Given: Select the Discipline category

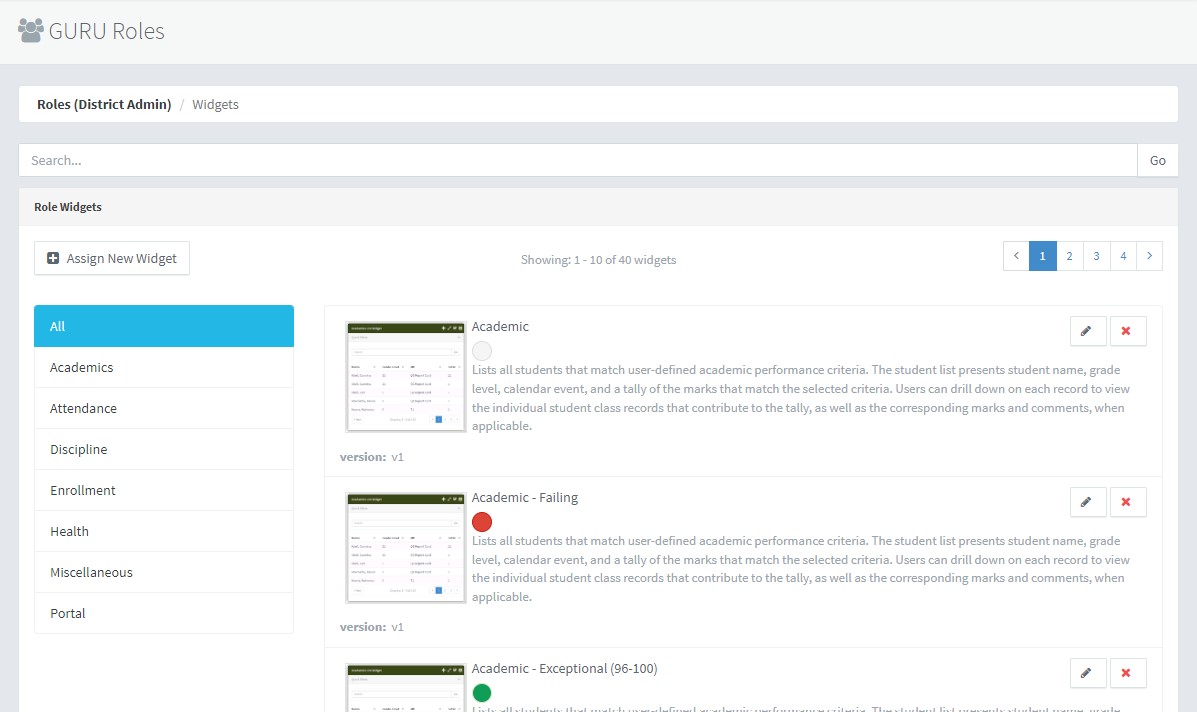Looking at the screenshot, I should (164, 449).
